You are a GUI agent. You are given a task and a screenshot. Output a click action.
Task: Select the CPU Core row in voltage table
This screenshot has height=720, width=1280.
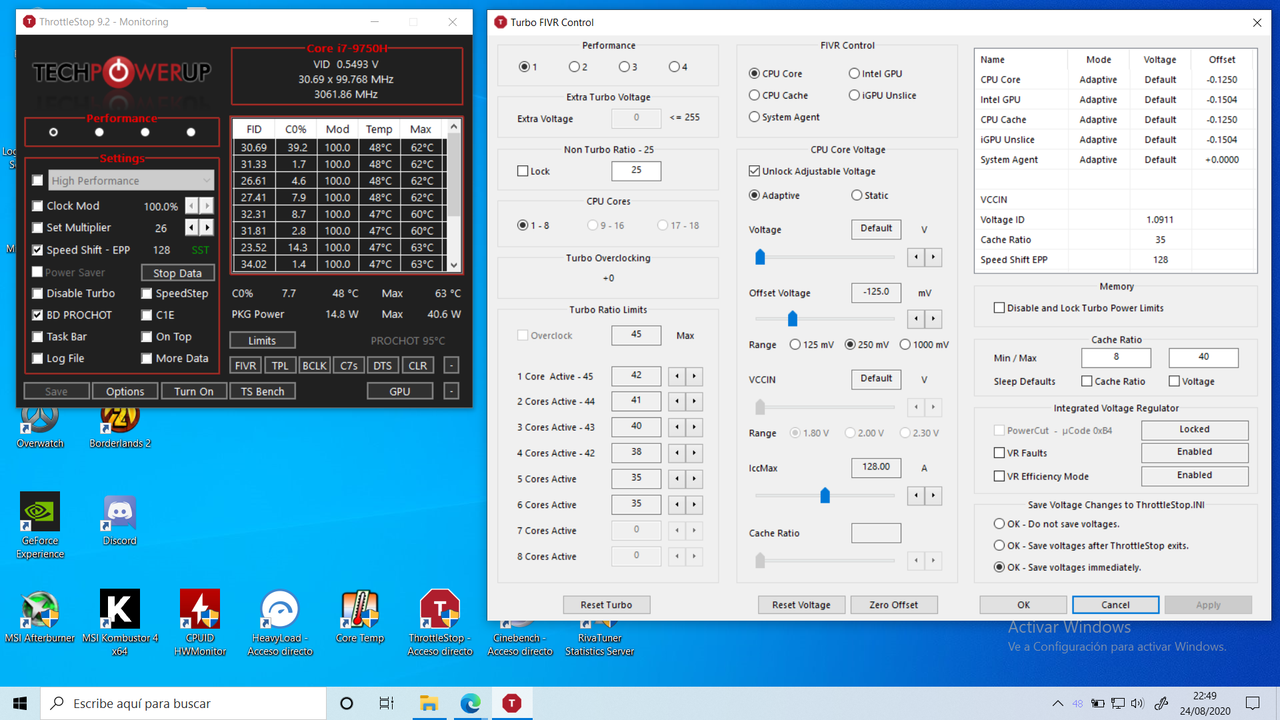pyautogui.click(x=1114, y=80)
